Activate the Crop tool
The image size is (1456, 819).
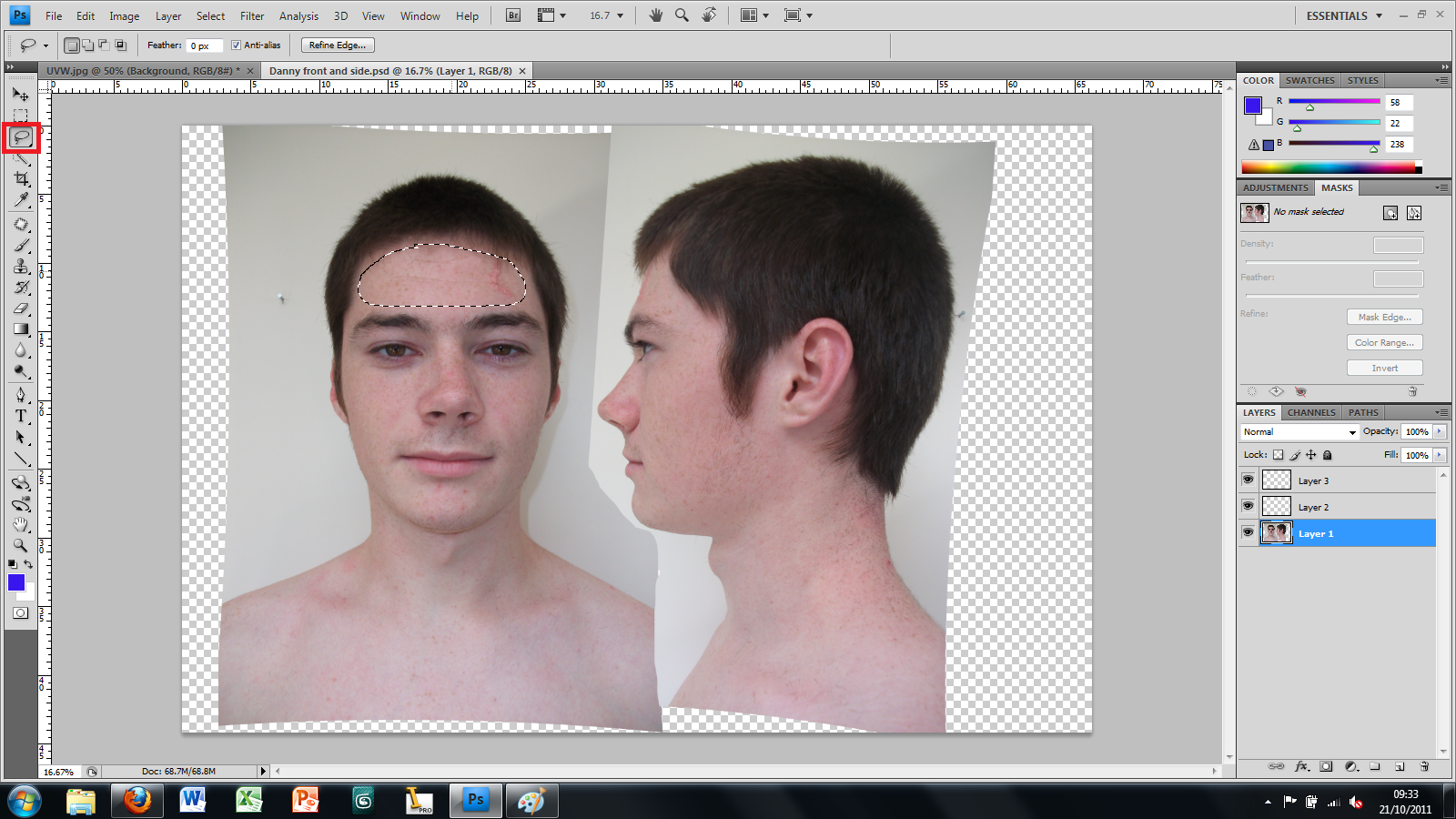pyautogui.click(x=22, y=177)
